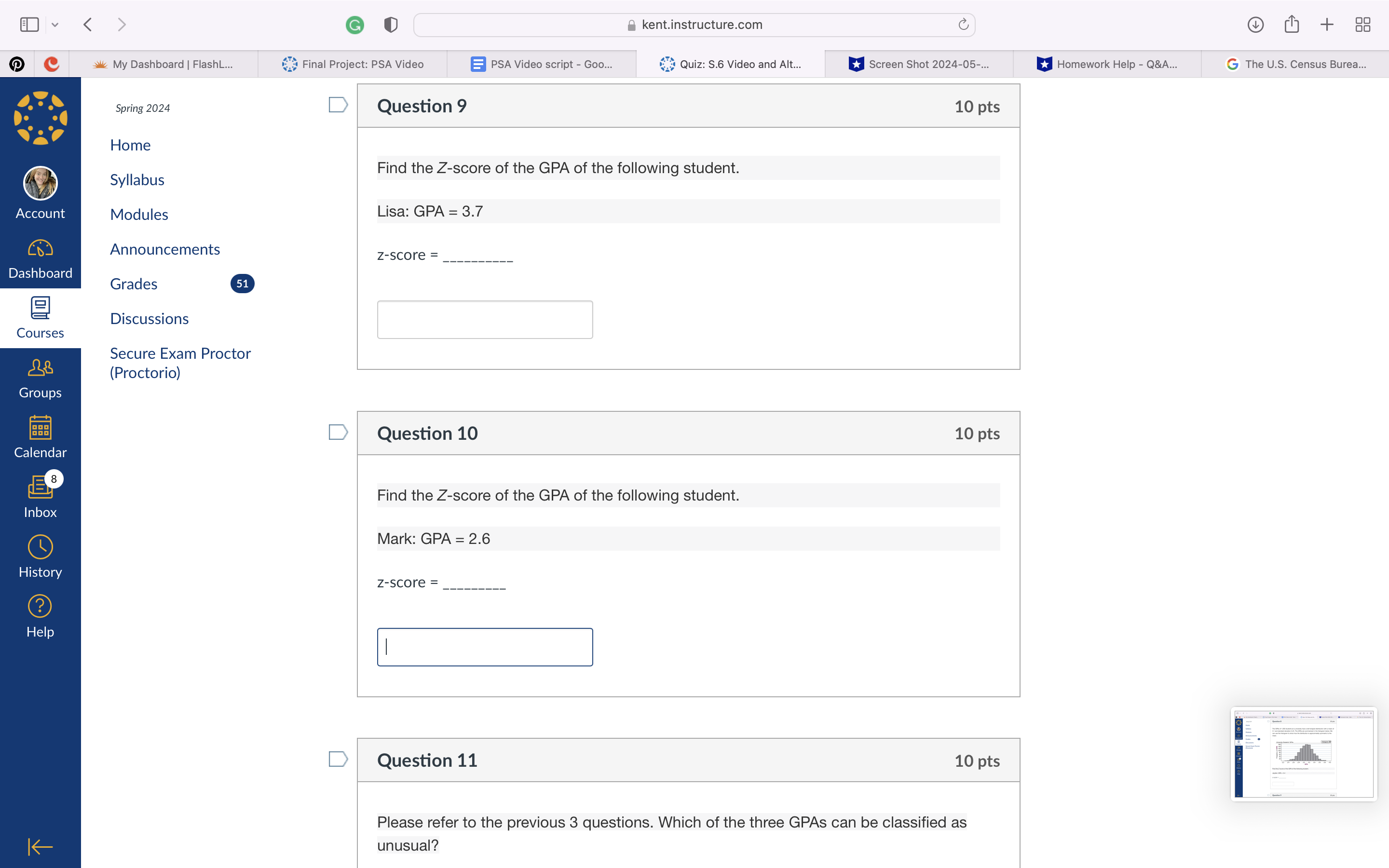1389x868 pixels.
Task: Click the Question 9 answer field
Action: point(484,320)
